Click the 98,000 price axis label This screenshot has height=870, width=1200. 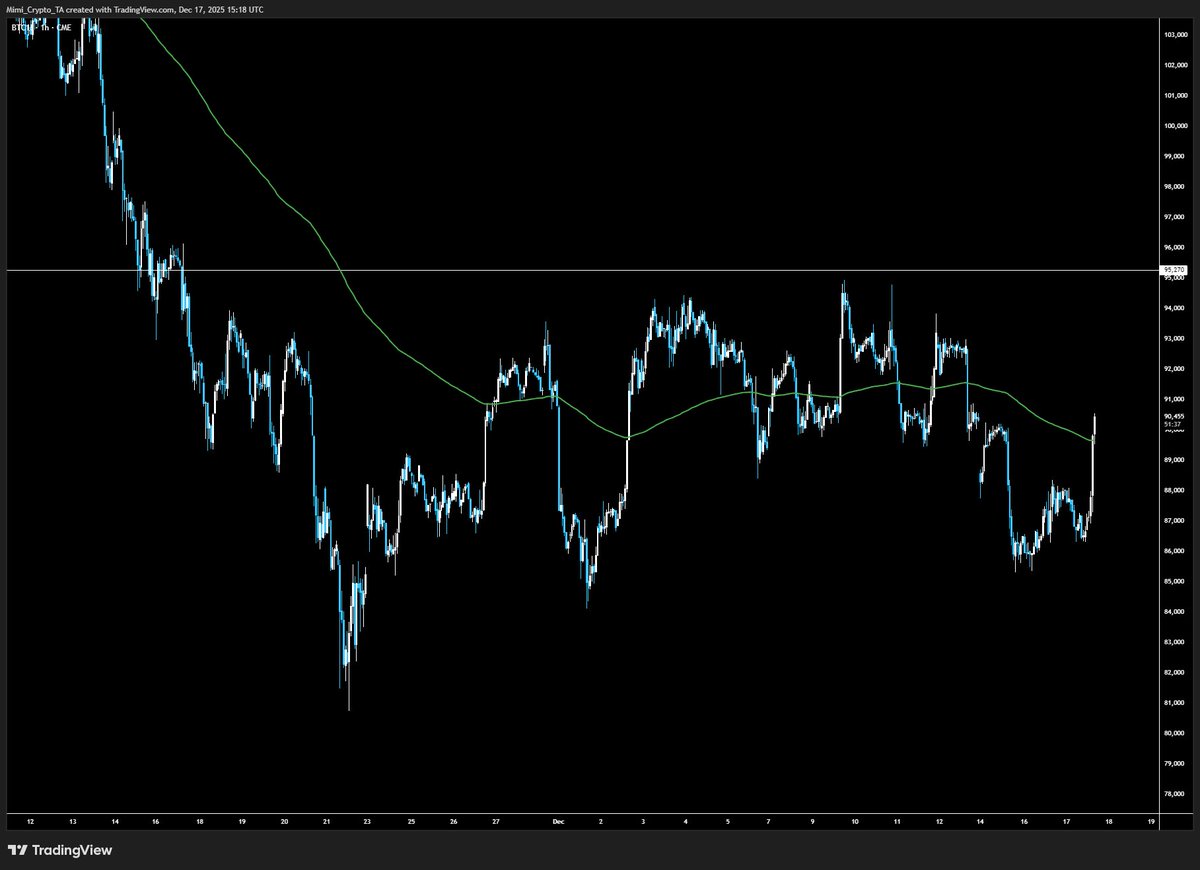(1174, 187)
